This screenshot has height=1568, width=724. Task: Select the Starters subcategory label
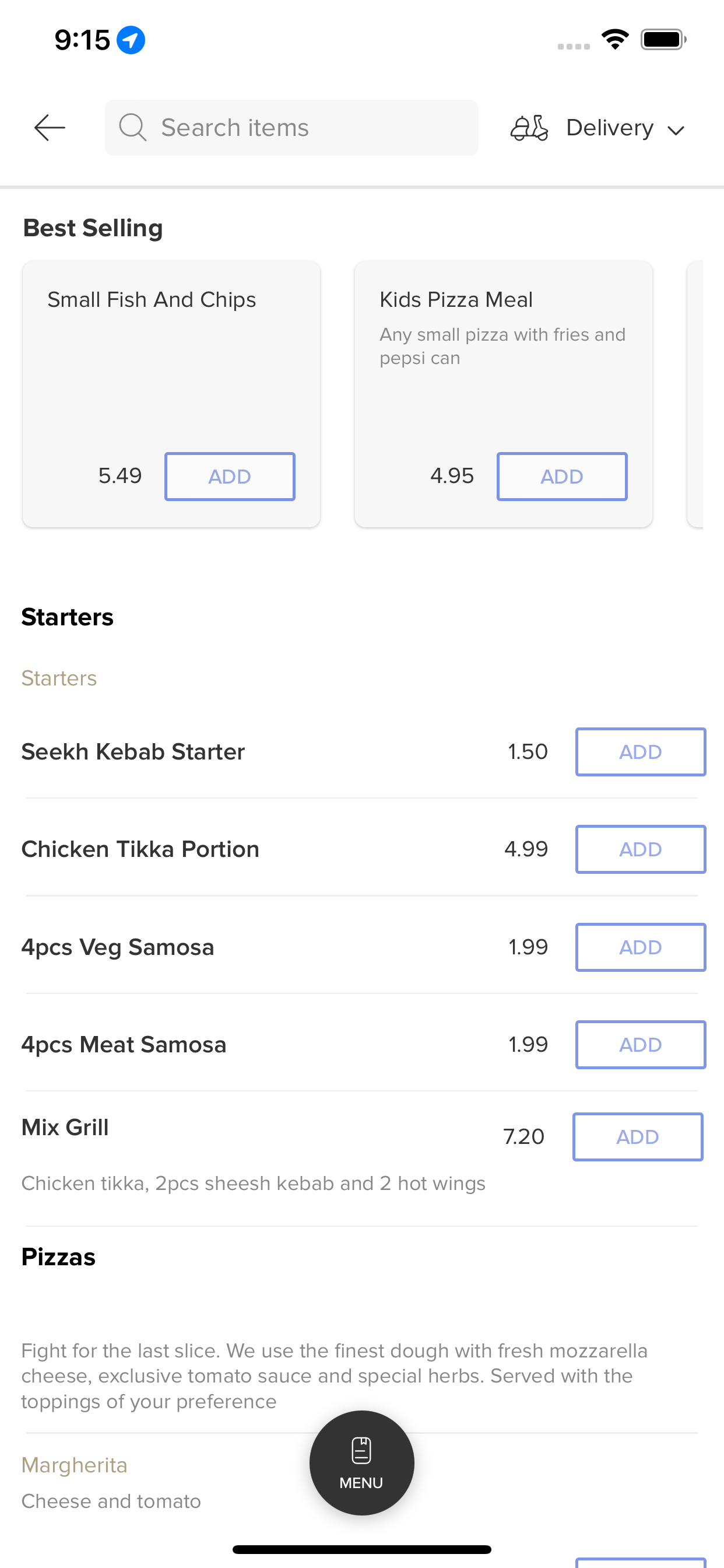(59, 678)
